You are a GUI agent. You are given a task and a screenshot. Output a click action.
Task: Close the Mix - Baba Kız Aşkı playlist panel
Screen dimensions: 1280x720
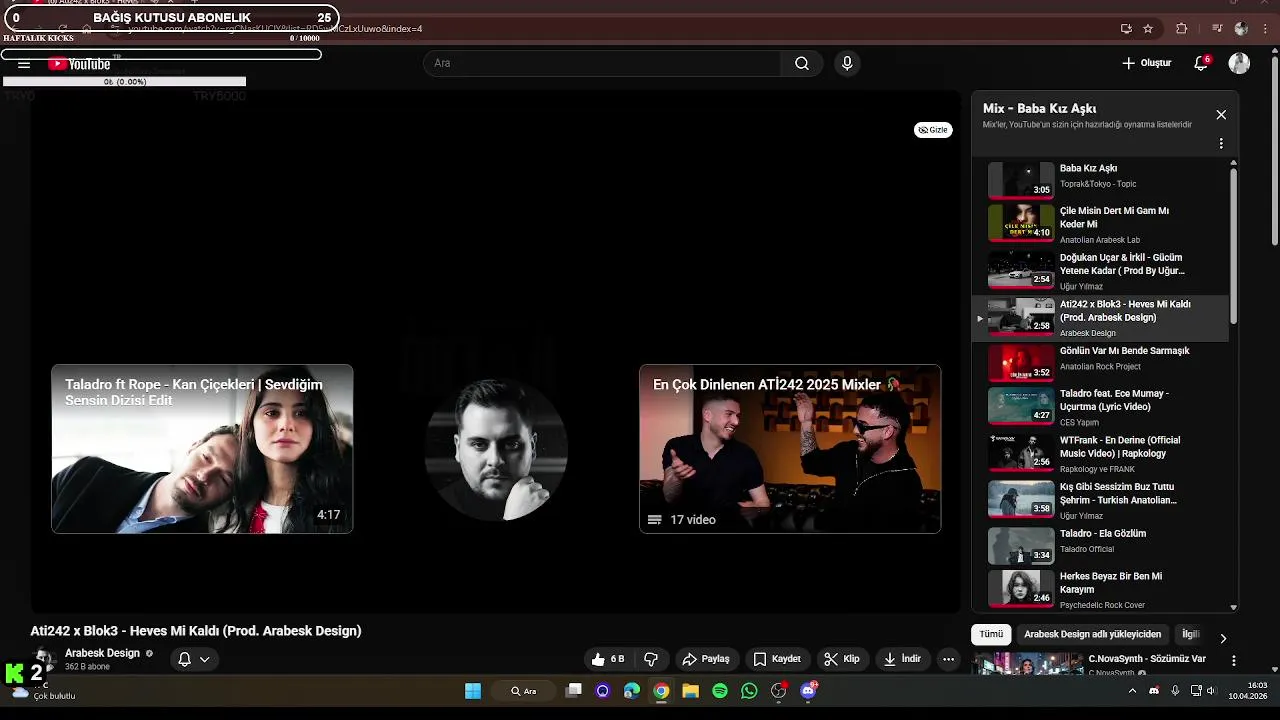(x=1221, y=115)
